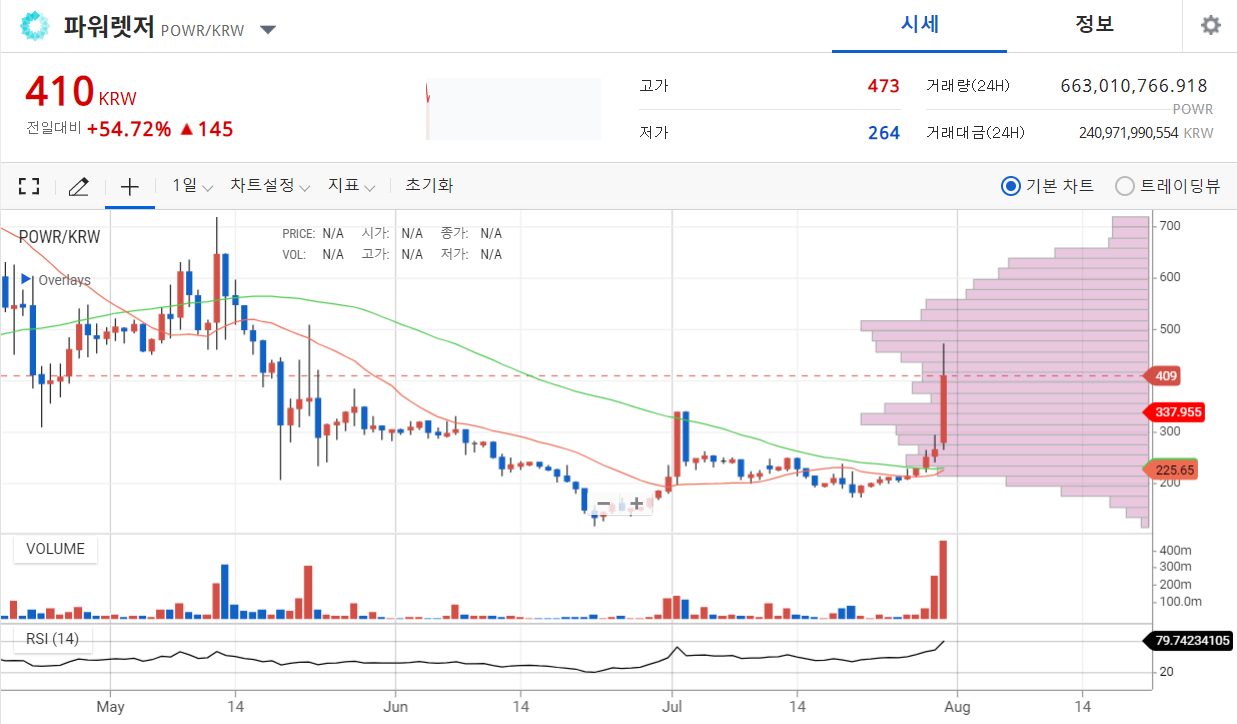The height and width of the screenshot is (724, 1237).
Task: Click the May date axis label
Action: [110, 707]
